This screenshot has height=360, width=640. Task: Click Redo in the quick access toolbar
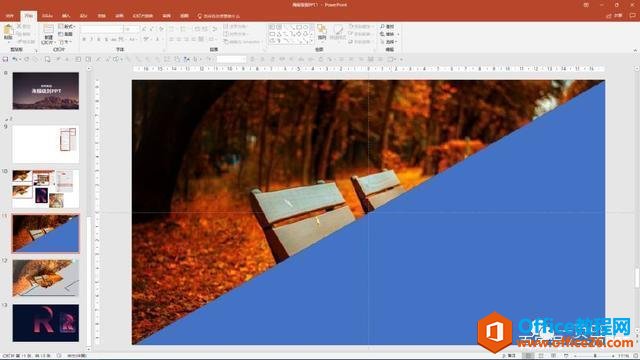[27, 60]
